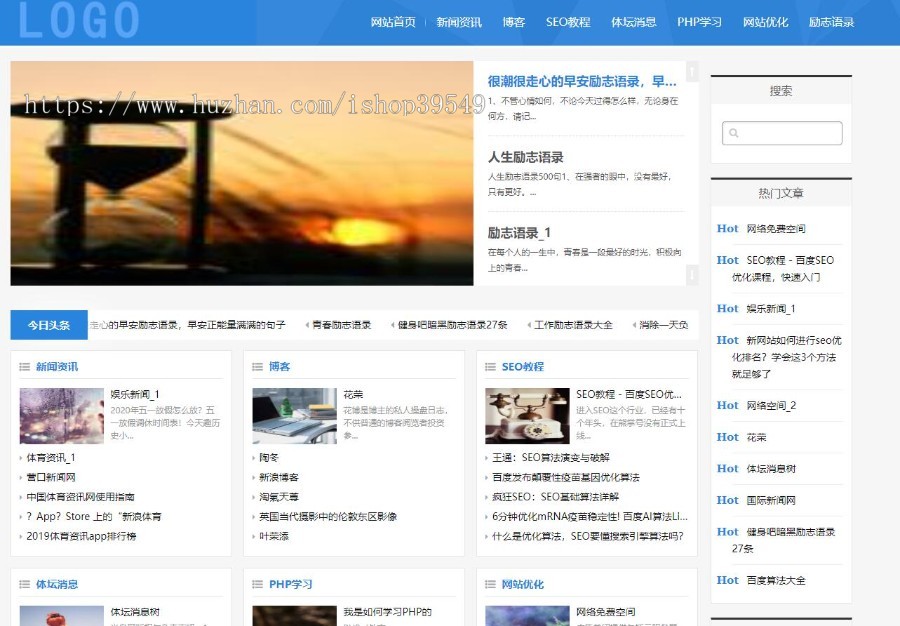Viewport: 900px width, 626px height.
Task: Click the list icon beside 新闻资讯
Action: point(25,367)
